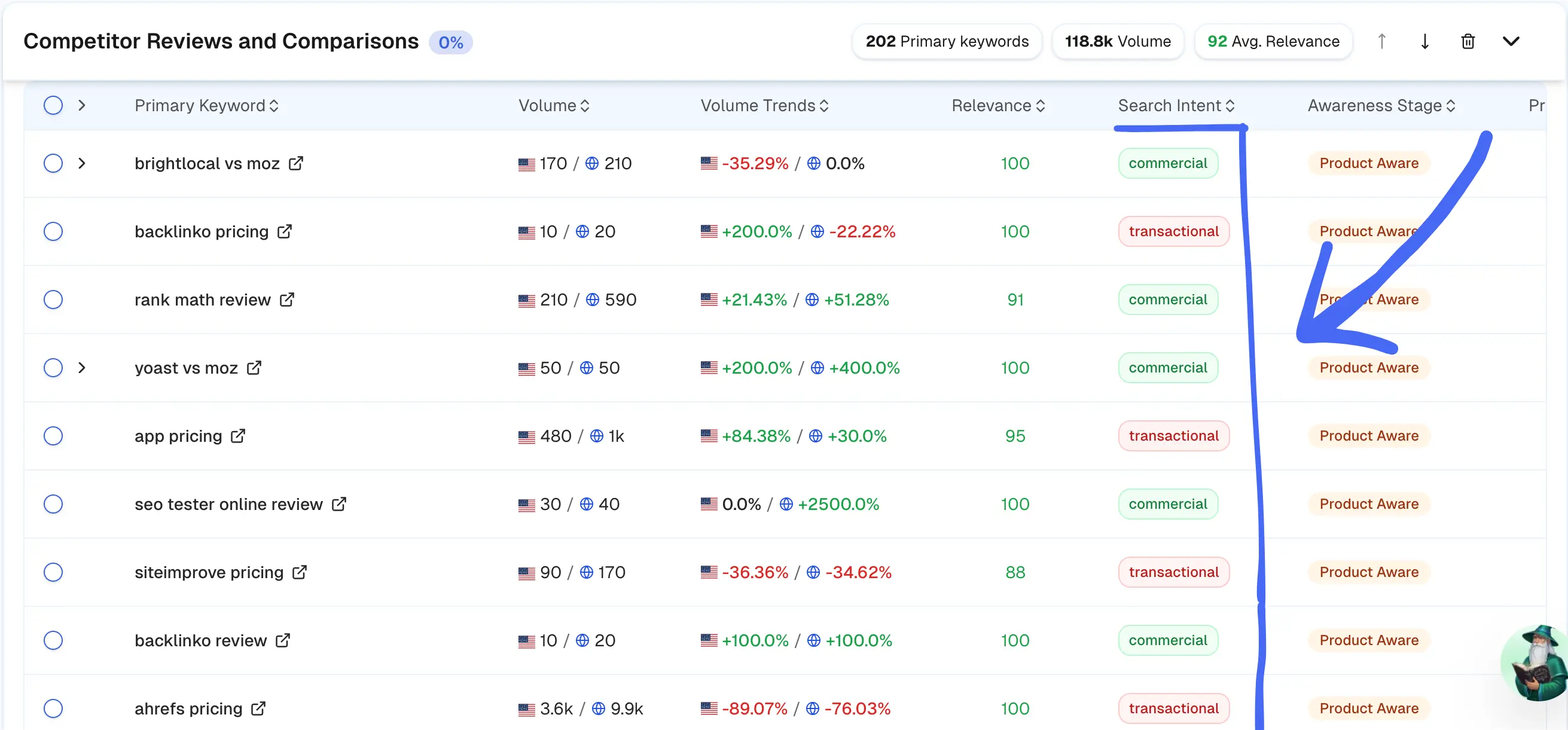This screenshot has width=1568, height=730.
Task: Sort table by Volume Trends header
Action: [764, 105]
